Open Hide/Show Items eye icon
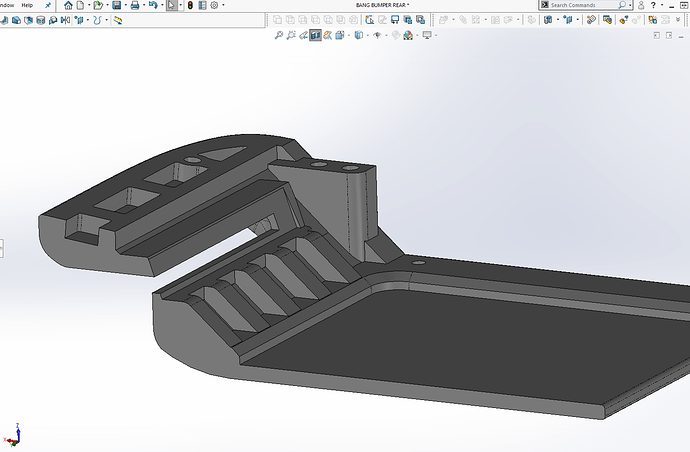The width and height of the screenshot is (690, 452). coord(377,35)
